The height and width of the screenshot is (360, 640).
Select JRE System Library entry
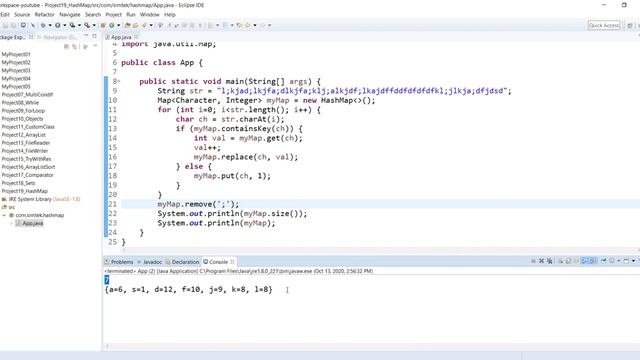pyautogui.click(x=41, y=199)
